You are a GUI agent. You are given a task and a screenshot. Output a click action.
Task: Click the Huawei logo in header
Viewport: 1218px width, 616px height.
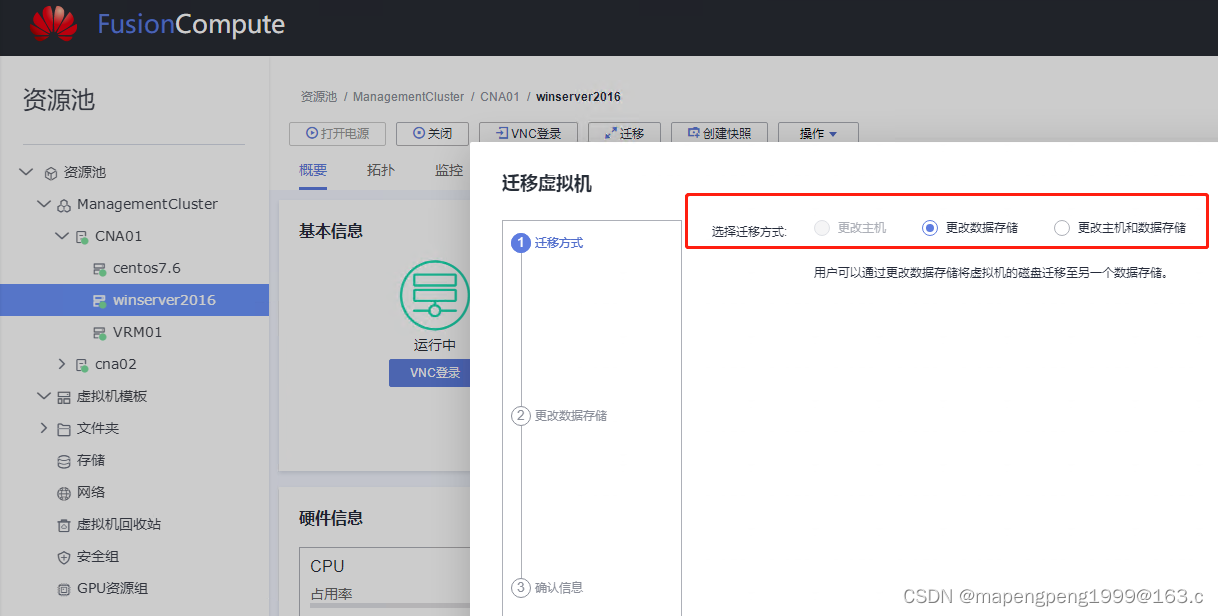[53, 24]
